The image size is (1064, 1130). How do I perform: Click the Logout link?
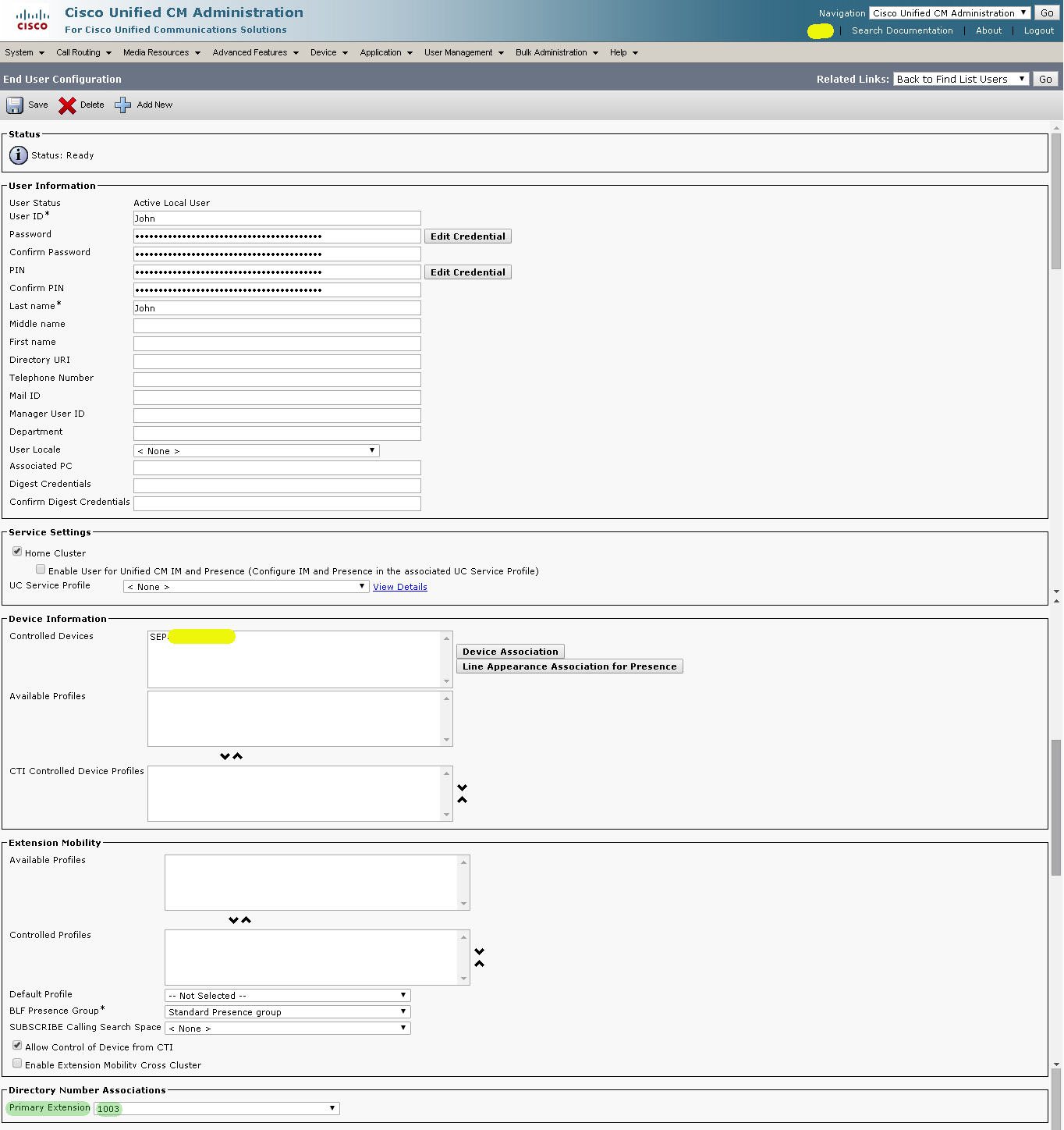pos(1039,30)
